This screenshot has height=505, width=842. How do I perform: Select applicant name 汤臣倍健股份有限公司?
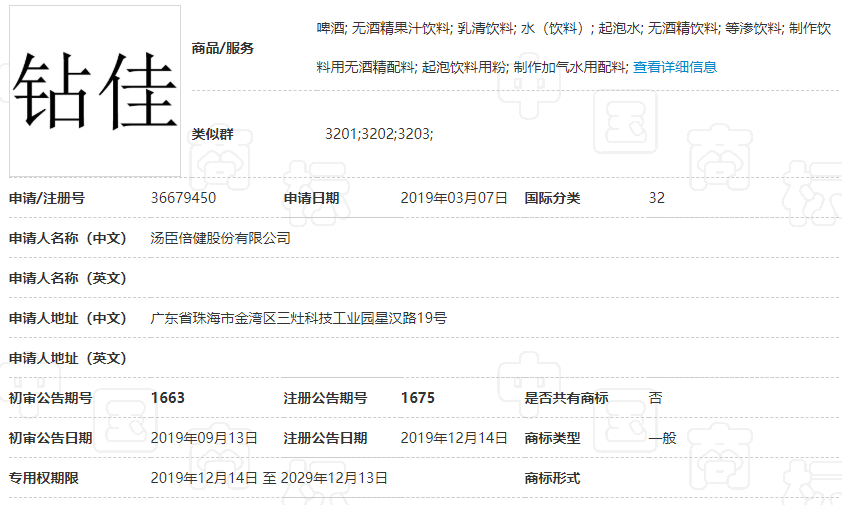pyautogui.click(x=221, y=238)
